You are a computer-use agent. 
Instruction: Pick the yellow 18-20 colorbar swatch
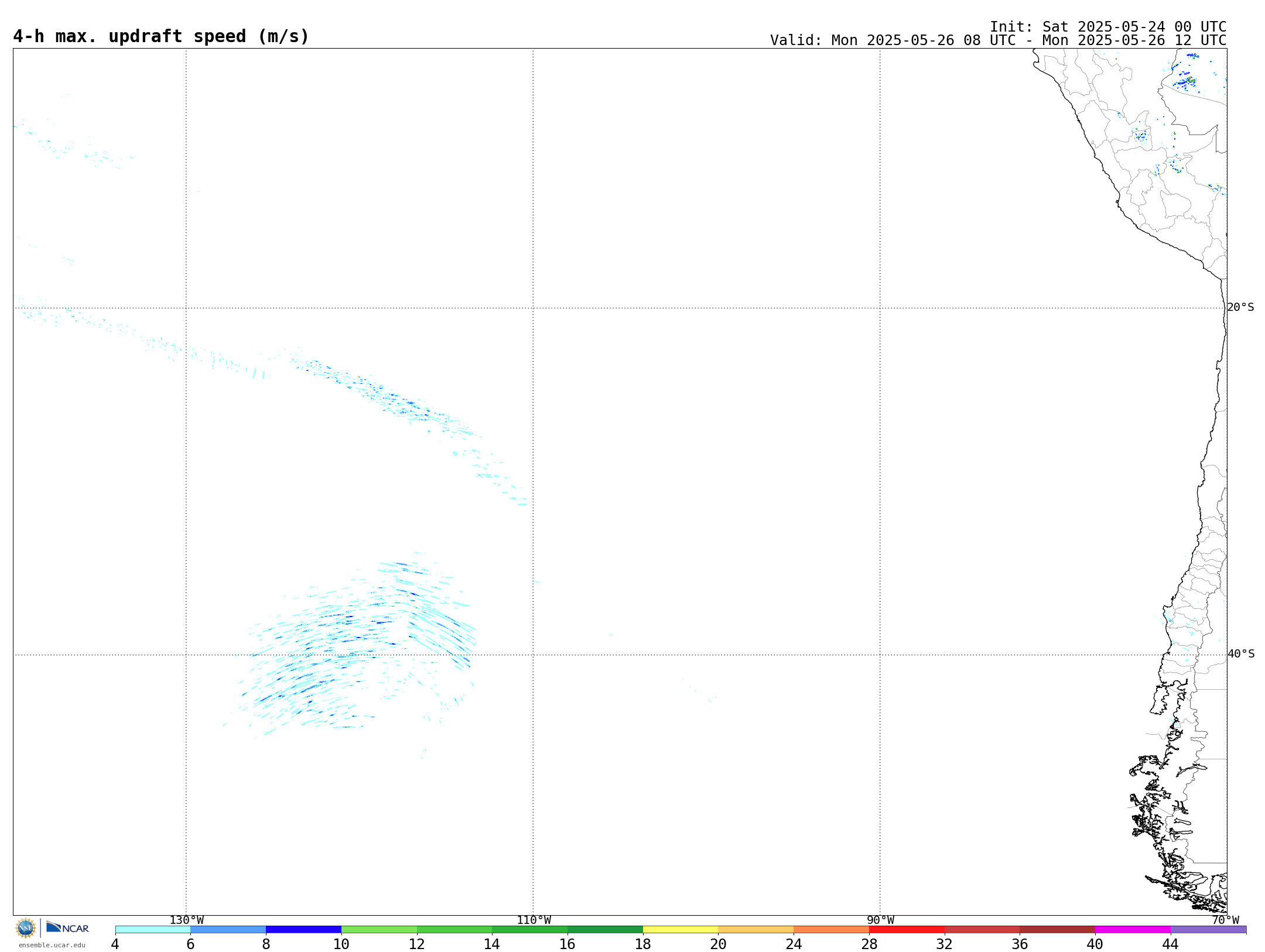click(681, 930)
